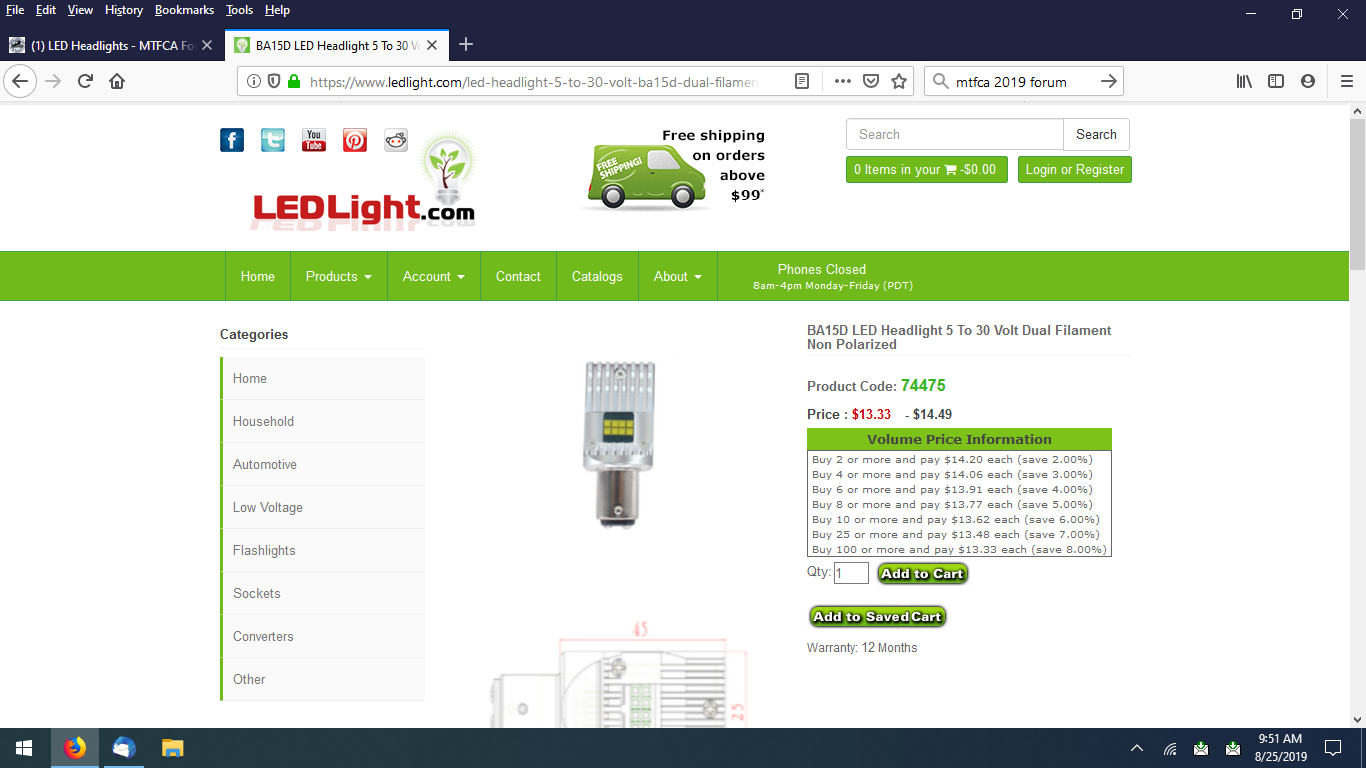The height and width of the screenshot is (768, 1366).
Task: Select Automotive in Categories list
Action: pos(265,465)
